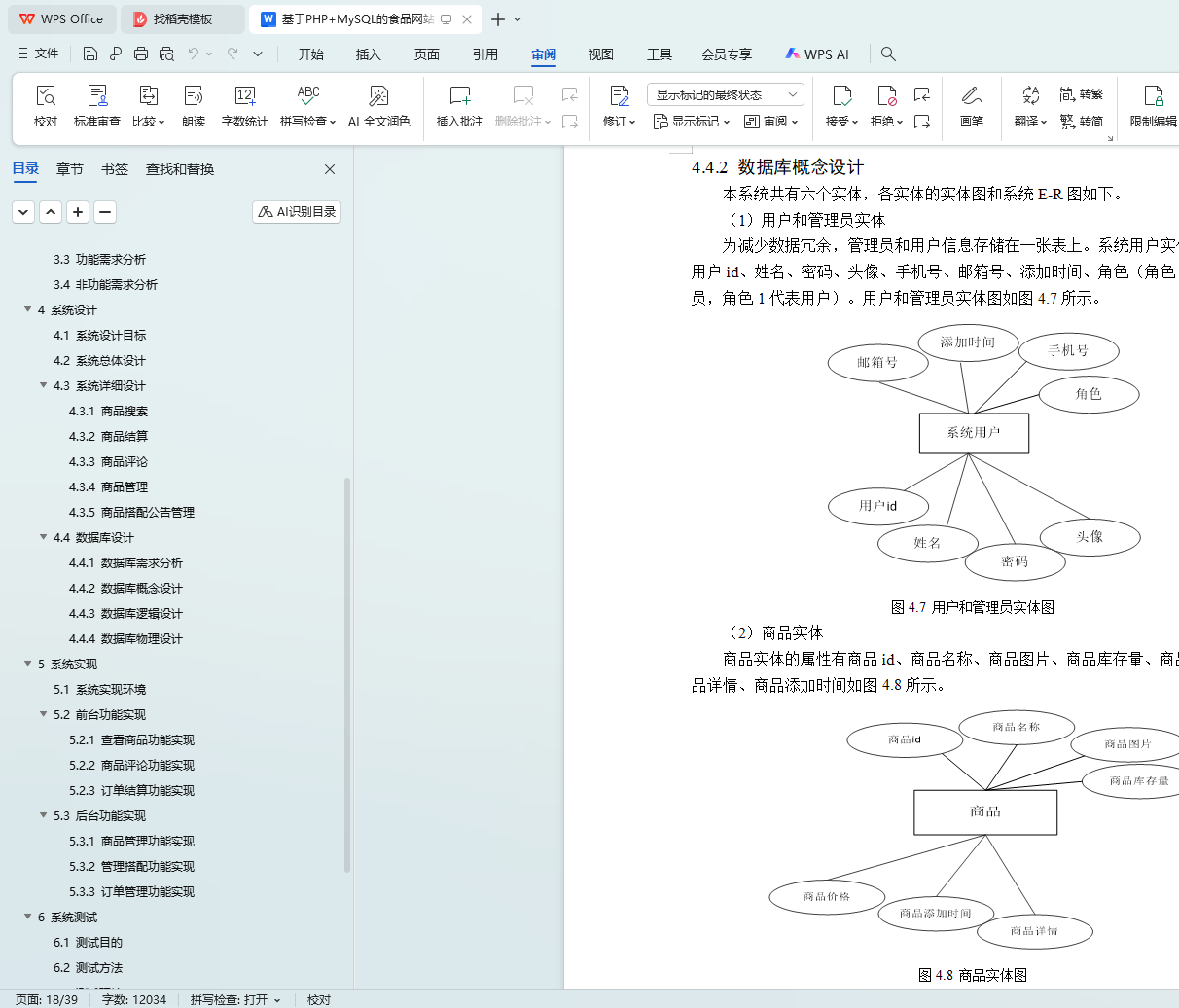
Task: Click the minus button in outline panel
Action: 105,211
